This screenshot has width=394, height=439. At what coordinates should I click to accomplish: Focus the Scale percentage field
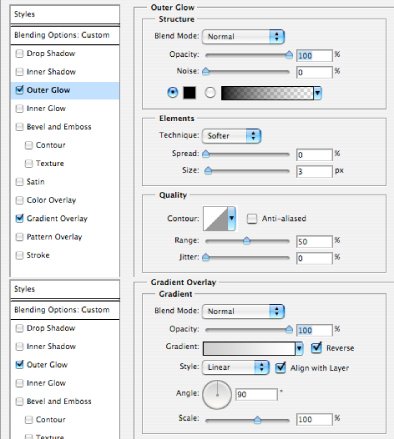click(314, 419)
